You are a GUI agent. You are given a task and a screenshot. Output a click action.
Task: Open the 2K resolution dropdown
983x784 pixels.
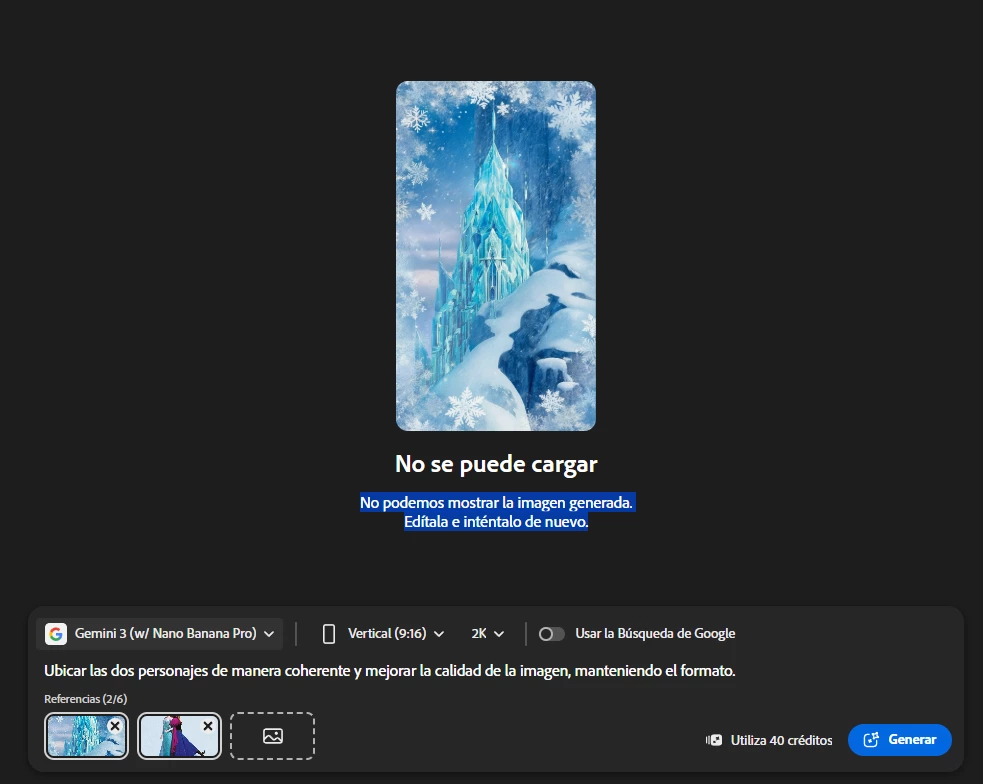click(488, 634)
